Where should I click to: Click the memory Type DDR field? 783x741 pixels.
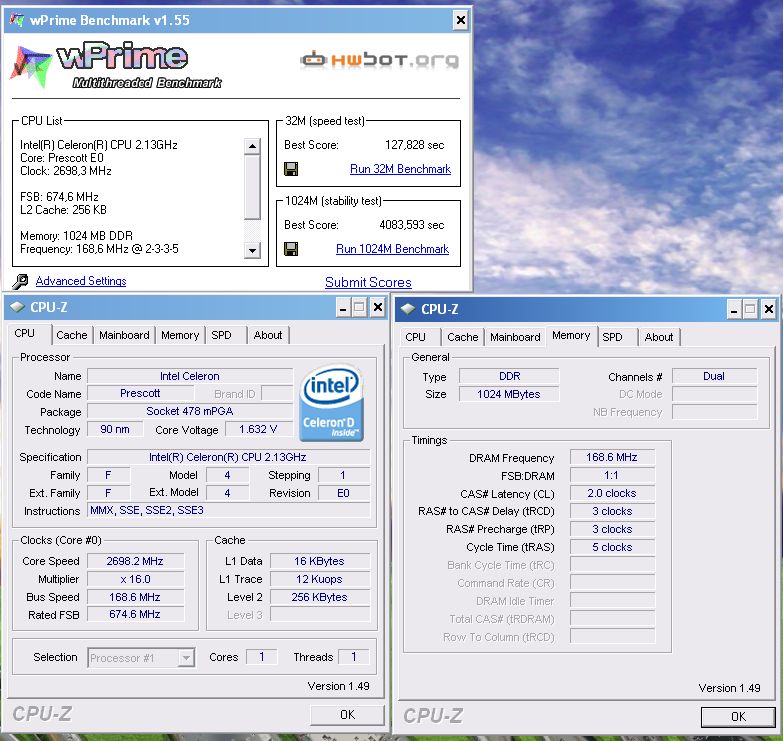click(x=509, y=376)
